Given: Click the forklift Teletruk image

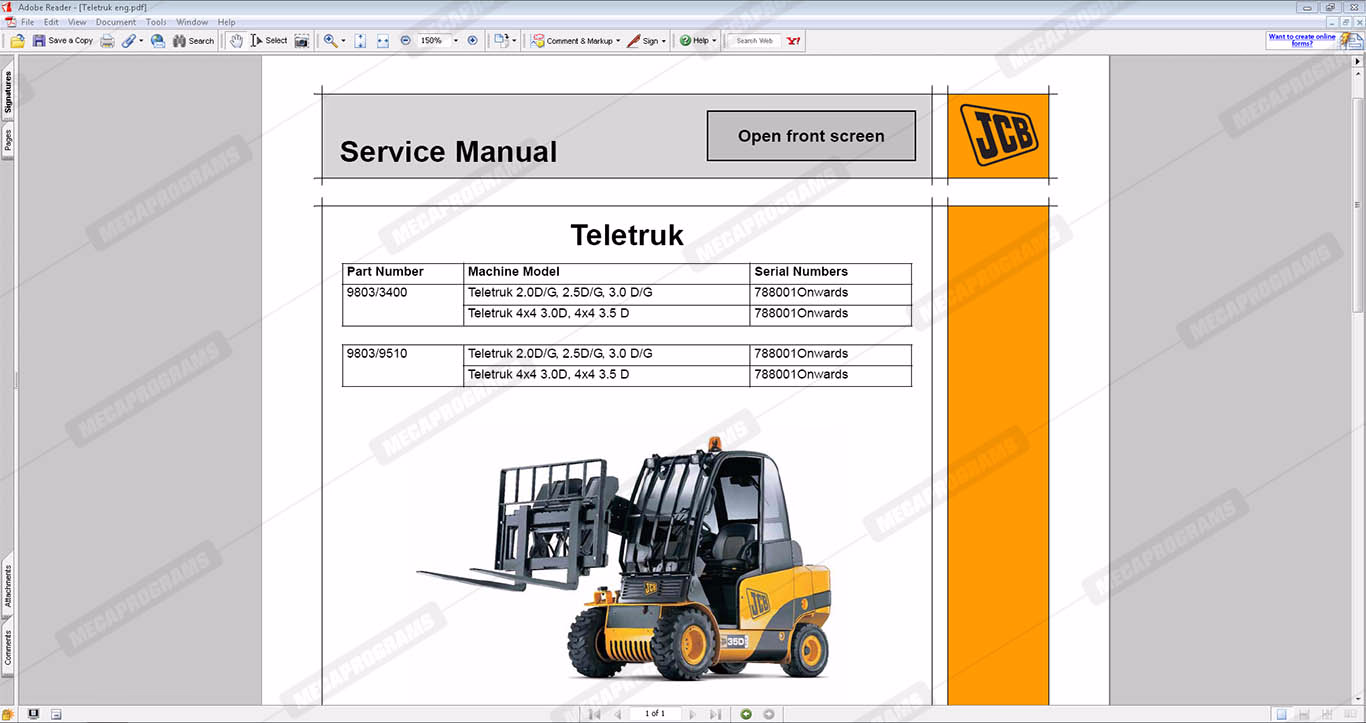Looking at the screenshot, I should point(623,560).
